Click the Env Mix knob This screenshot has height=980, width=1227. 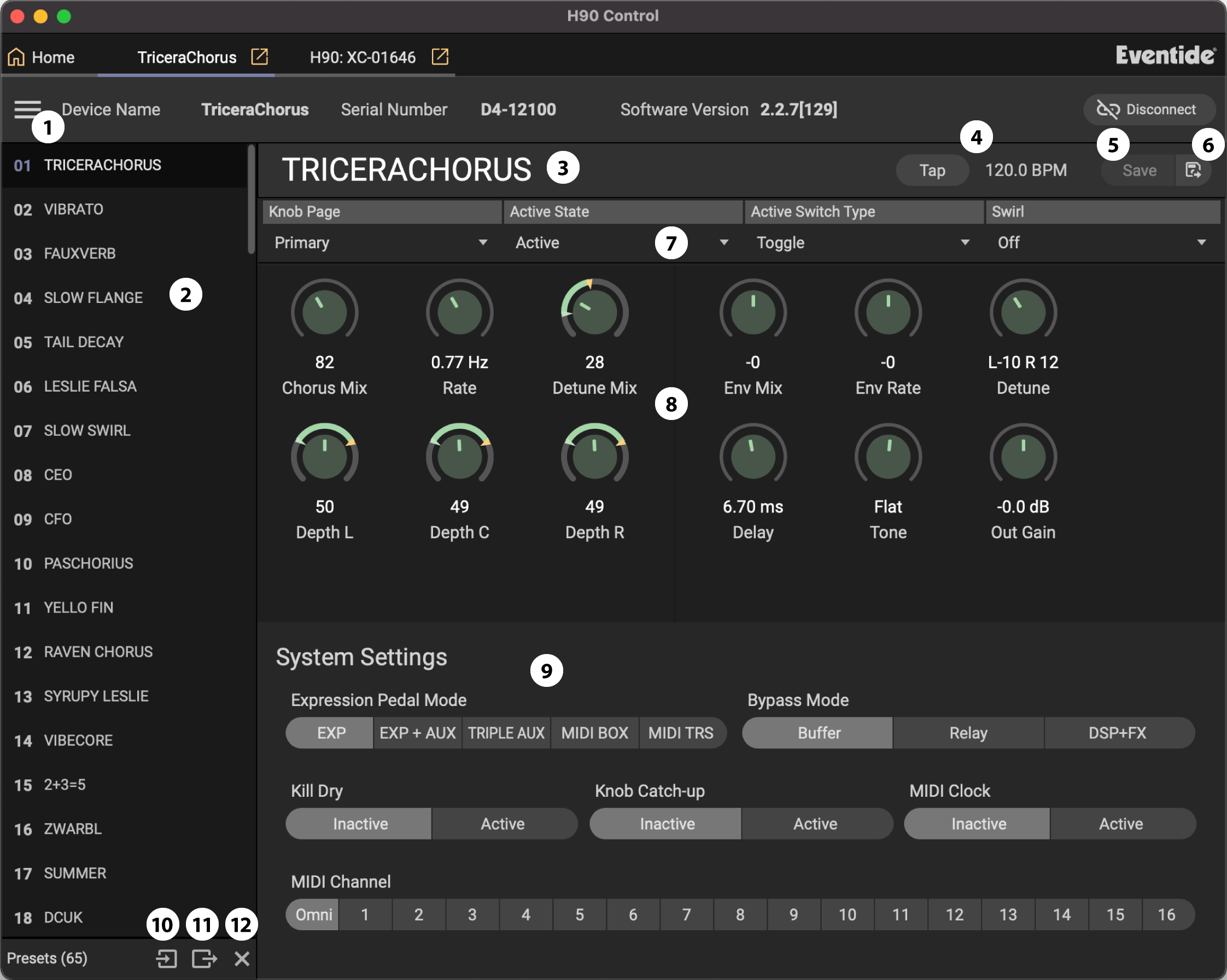(753, 312)
